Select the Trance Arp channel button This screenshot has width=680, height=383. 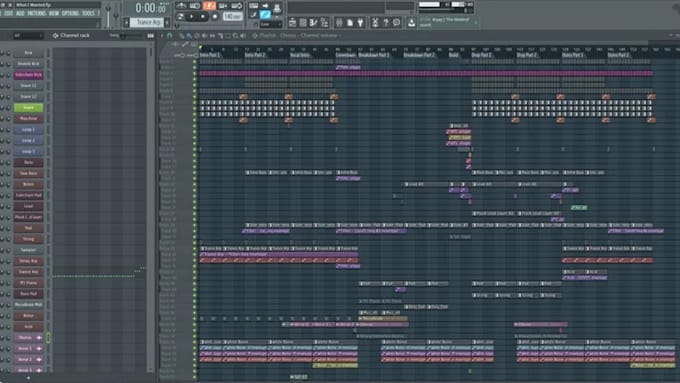coord(28,272)
